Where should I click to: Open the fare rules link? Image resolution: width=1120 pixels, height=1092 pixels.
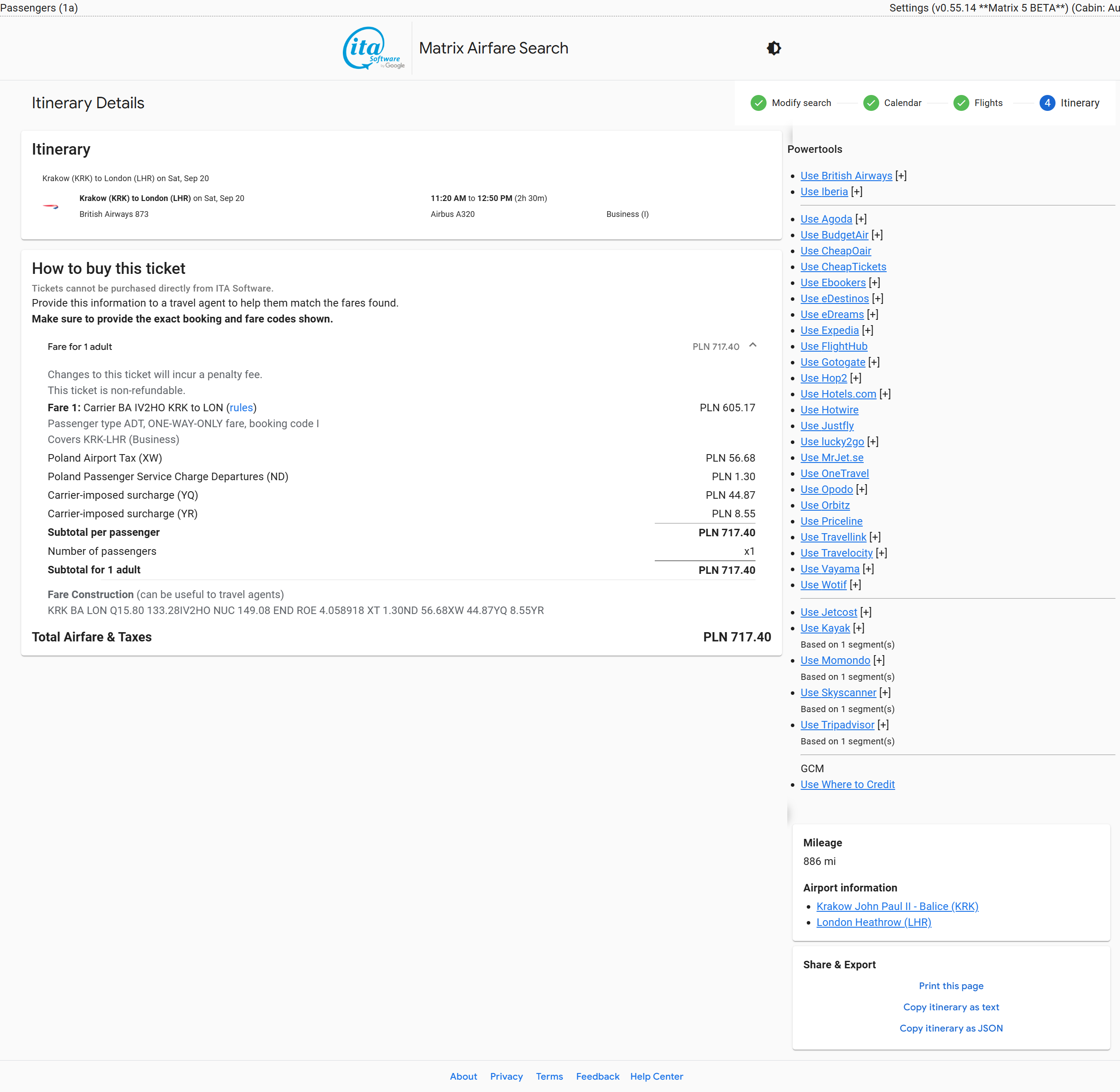[x=241, y=408]
